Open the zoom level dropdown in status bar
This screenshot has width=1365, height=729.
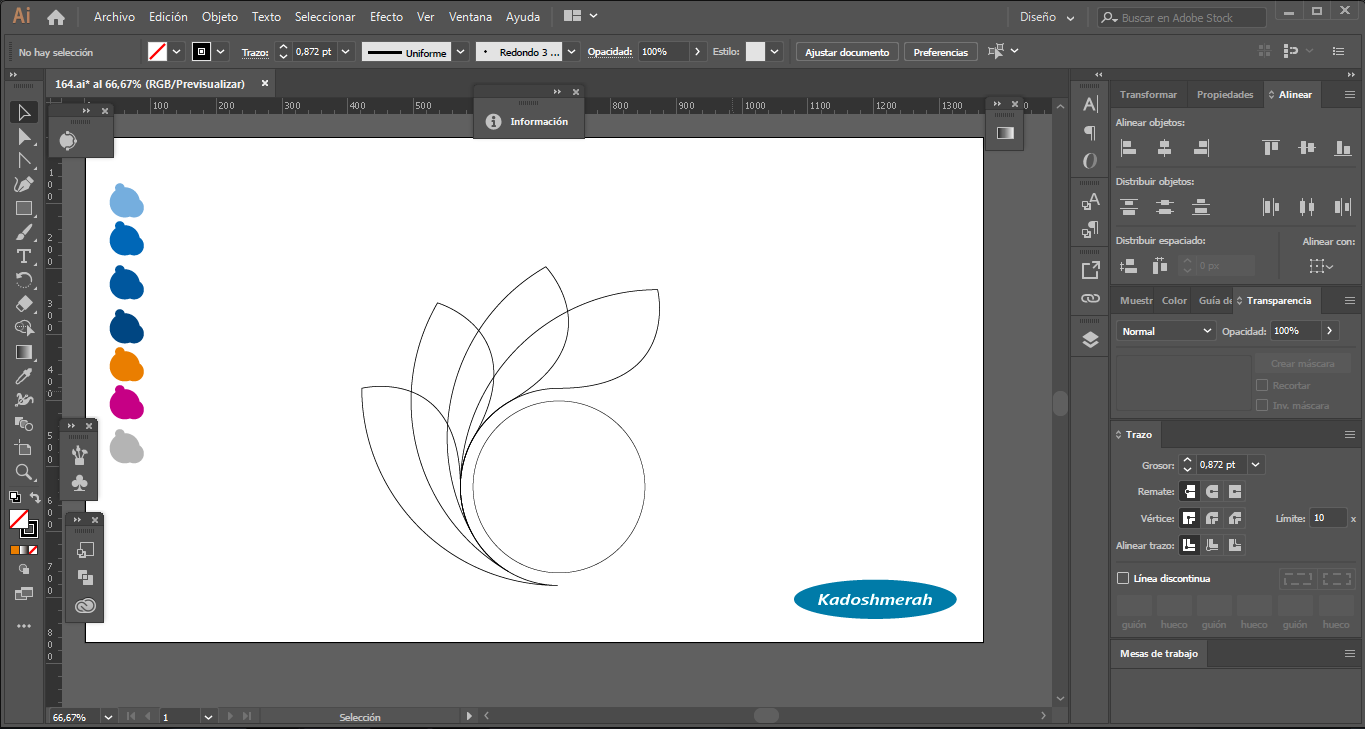tap(109, 717)
